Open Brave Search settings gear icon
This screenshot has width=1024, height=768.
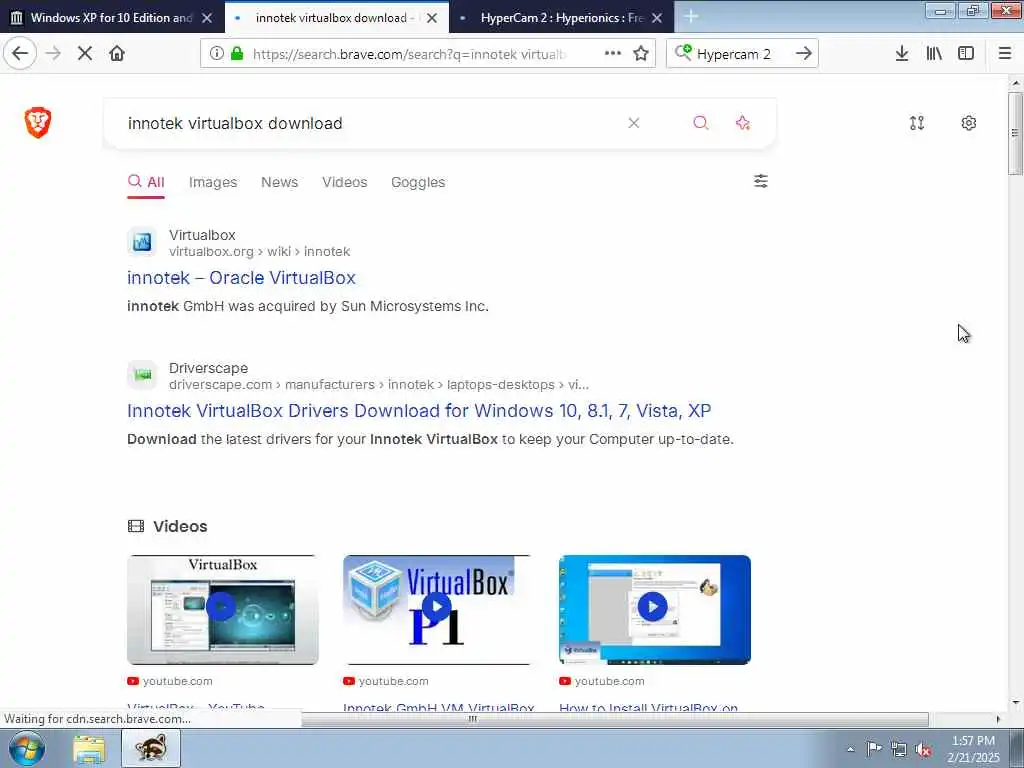point(968,123)
